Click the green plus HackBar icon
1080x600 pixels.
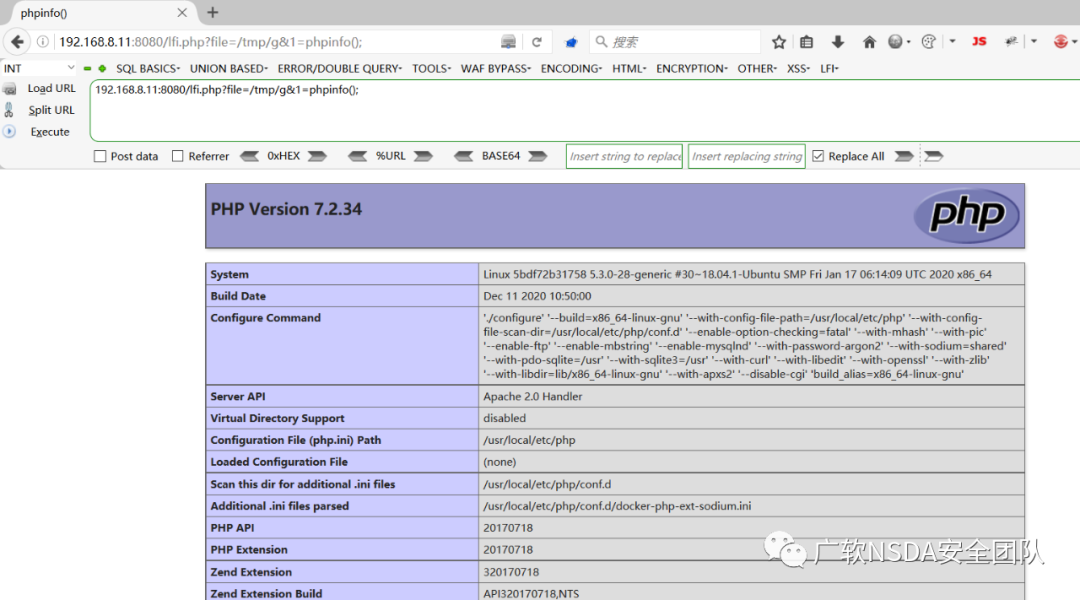[102, 68]
